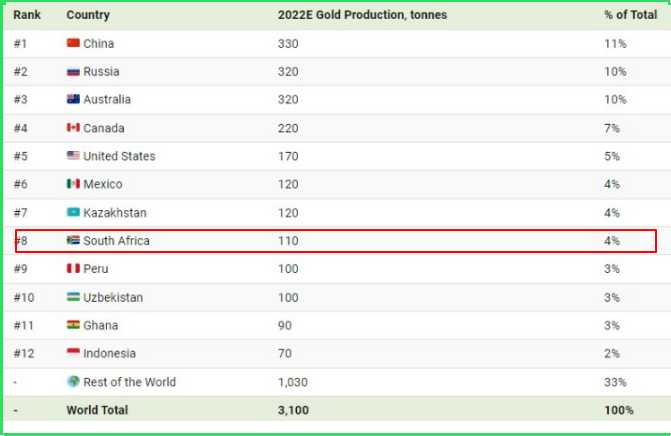The height and width of the screenshot is (436, 671).
Task: Click the Ghana flag icon
Action: 73,325
